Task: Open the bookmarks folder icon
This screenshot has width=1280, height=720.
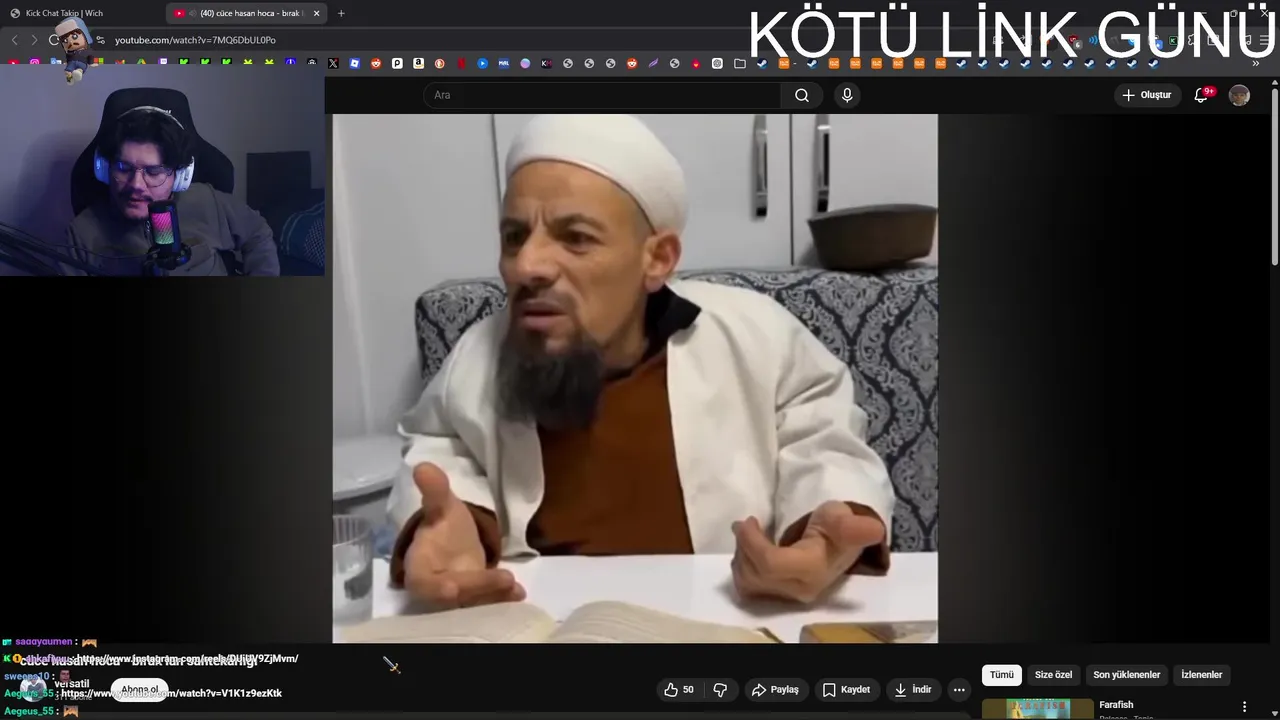Action: (x=739, y=63)
